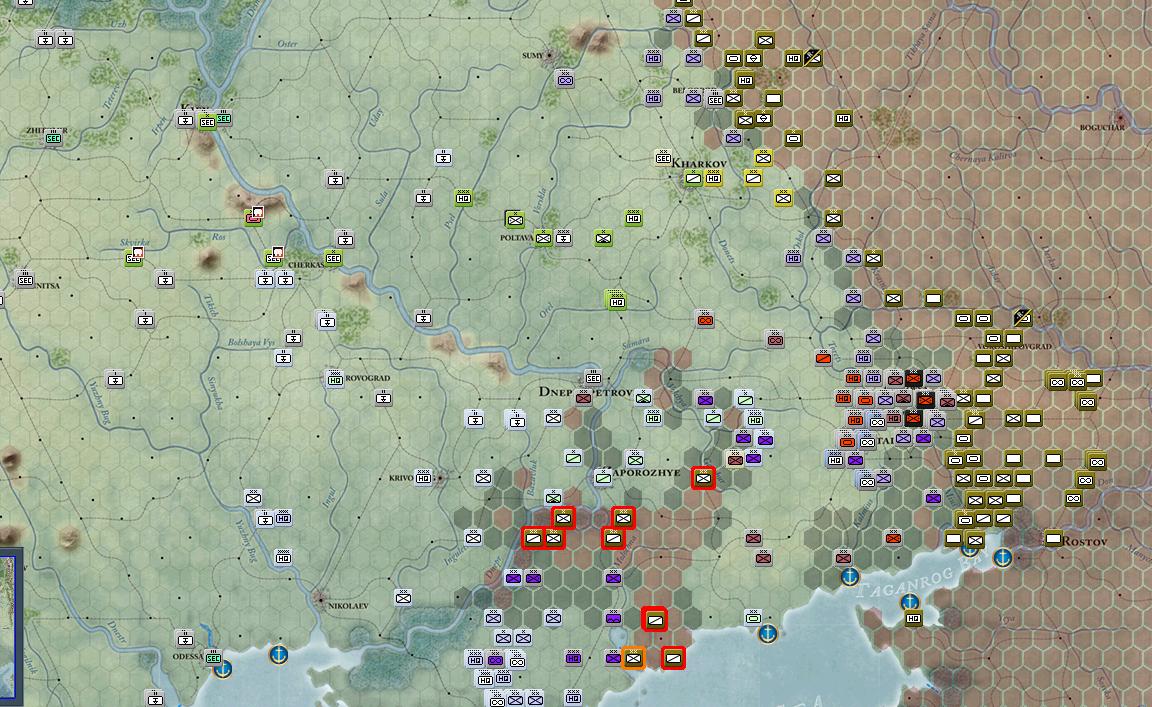Image resolution: width=1152 pixels, height=707 pixels.
Task: Select lone bright red motorized counter near Samara river
Action: (705, 320)
